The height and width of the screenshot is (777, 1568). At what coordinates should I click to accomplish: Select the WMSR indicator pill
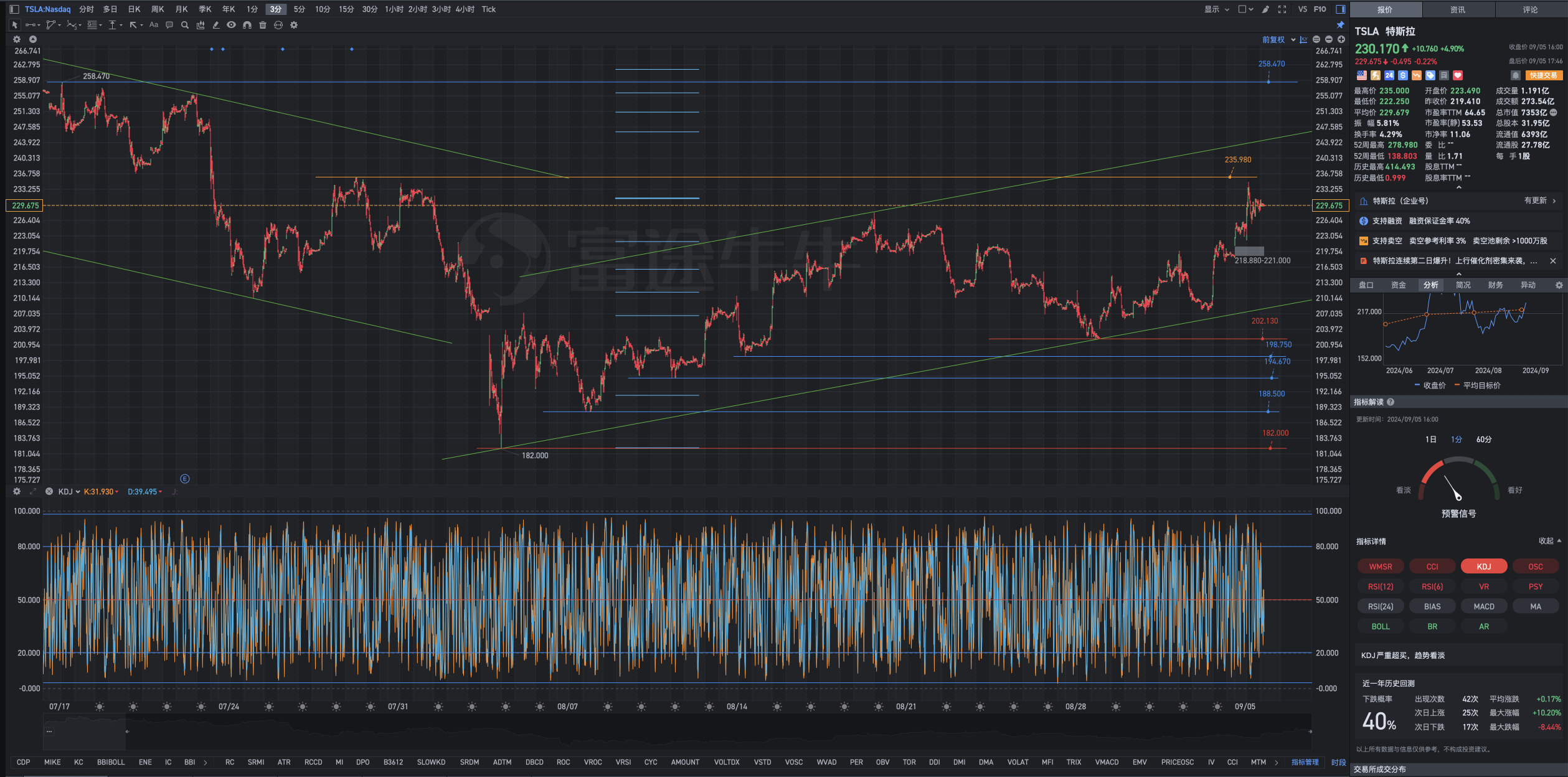click(1381, 567)
